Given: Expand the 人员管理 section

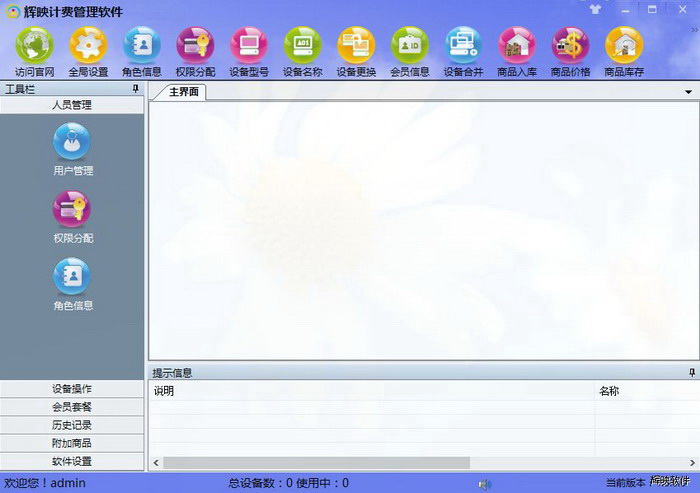Looking at the screenshot, I should [x=72, y=105].
